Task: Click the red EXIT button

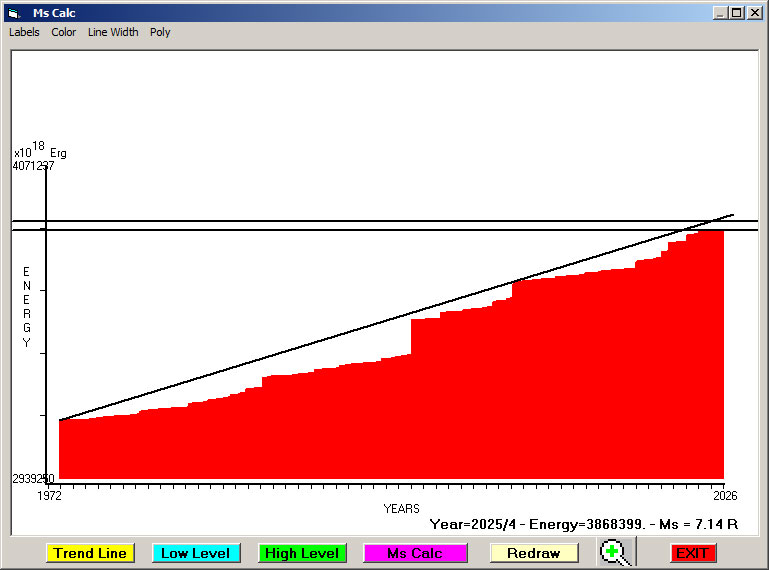Action: pyautogui.click(x=692, y=553)
